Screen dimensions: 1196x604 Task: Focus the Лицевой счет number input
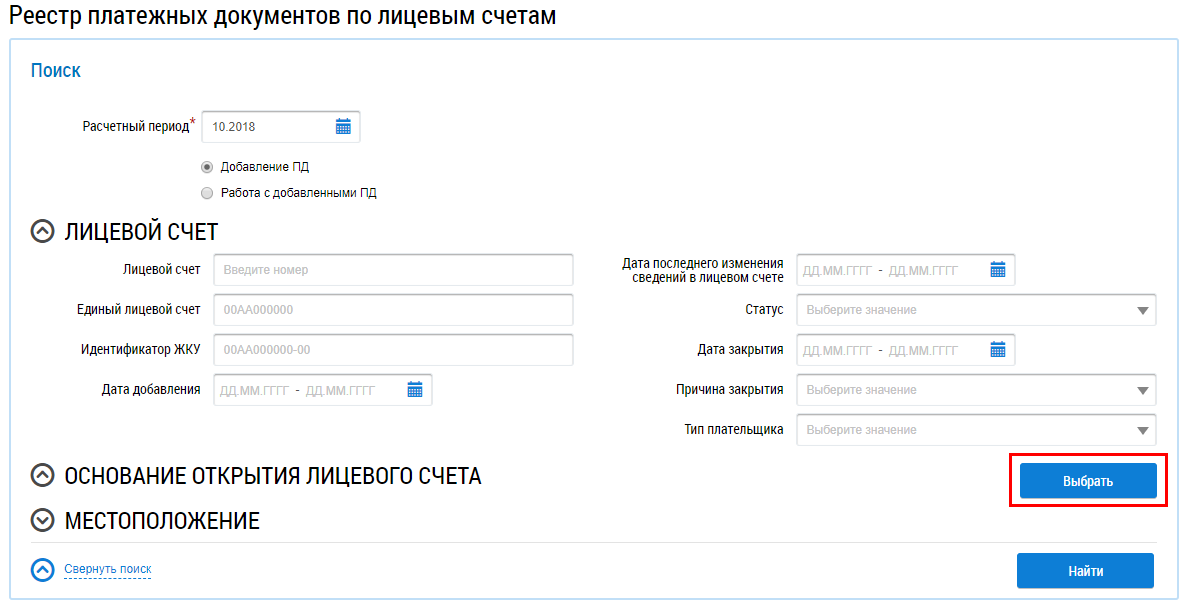[393, 270]
